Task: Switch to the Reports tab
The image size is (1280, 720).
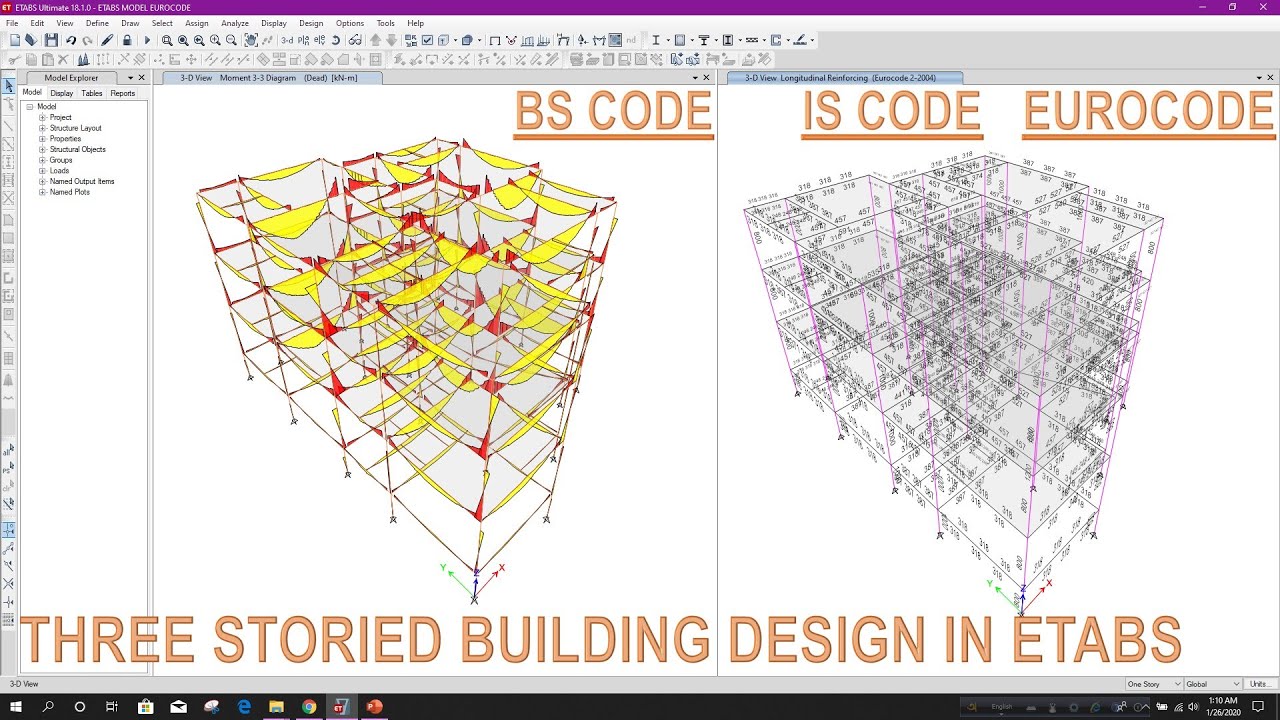Action: coord(123,93)
